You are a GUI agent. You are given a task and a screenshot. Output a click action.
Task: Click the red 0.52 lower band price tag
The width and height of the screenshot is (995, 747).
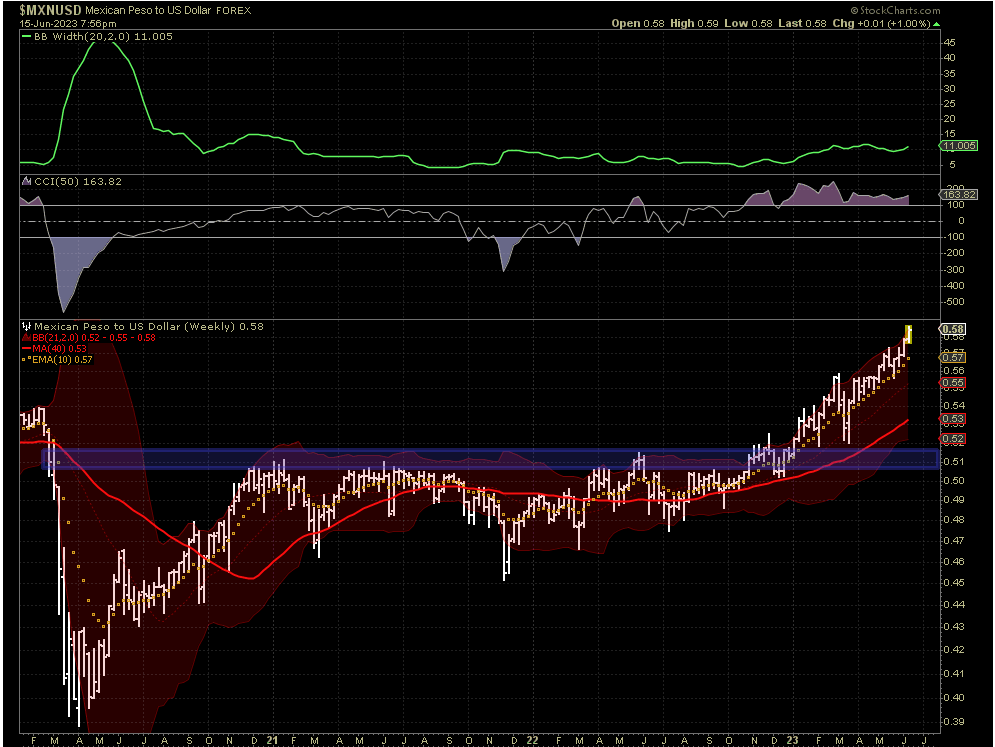pos(953,439)
